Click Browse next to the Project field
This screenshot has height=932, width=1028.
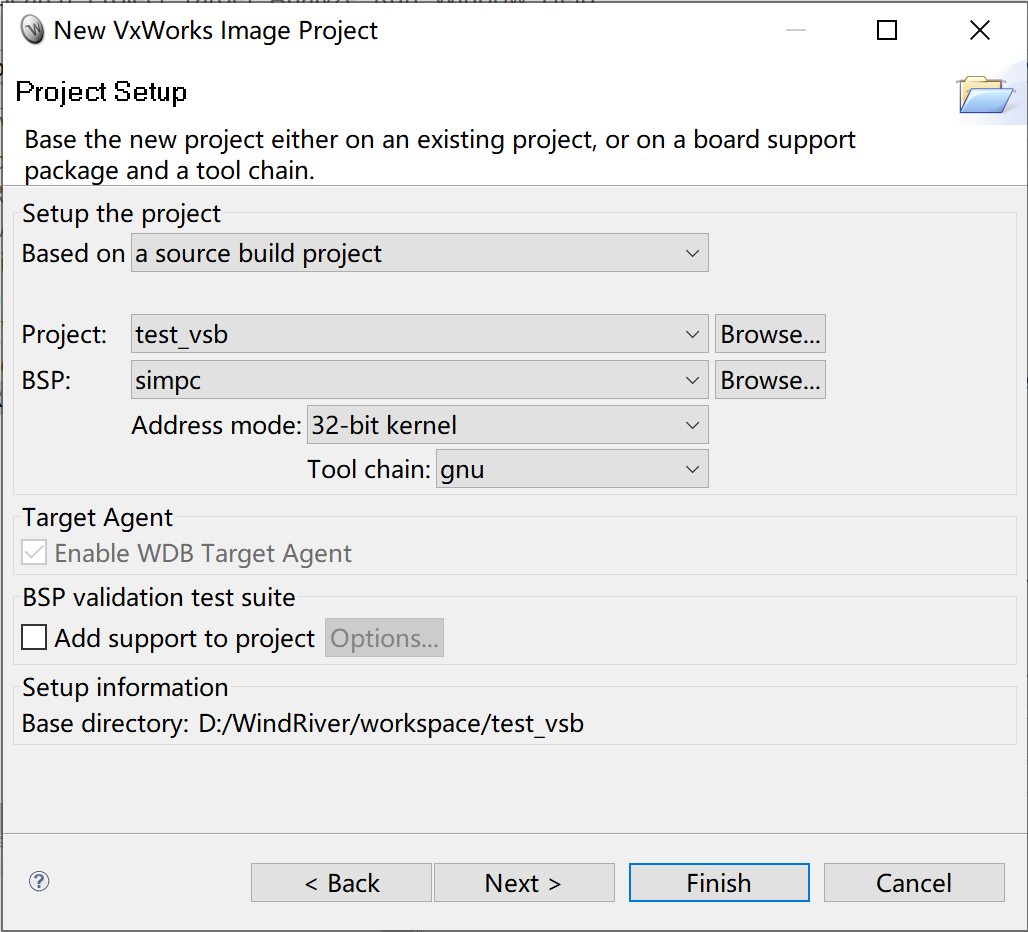click(770, 333)
